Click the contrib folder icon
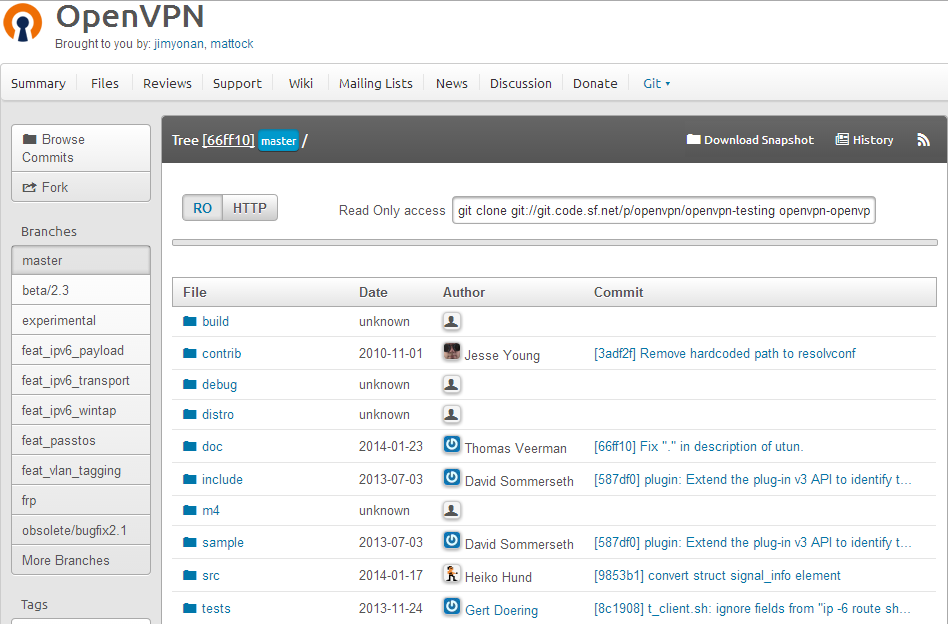Screen dimensions: 948x624 tap(190, 353)
